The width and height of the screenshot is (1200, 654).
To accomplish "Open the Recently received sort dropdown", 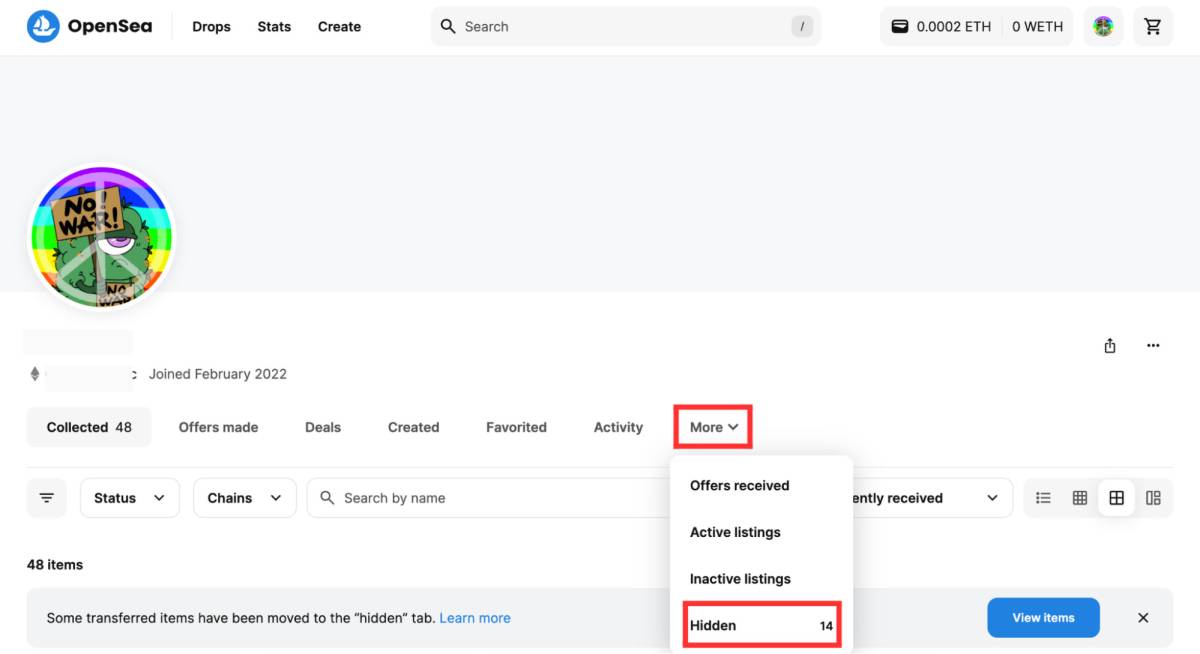I will pyautogui.click(x=925, y=498).
